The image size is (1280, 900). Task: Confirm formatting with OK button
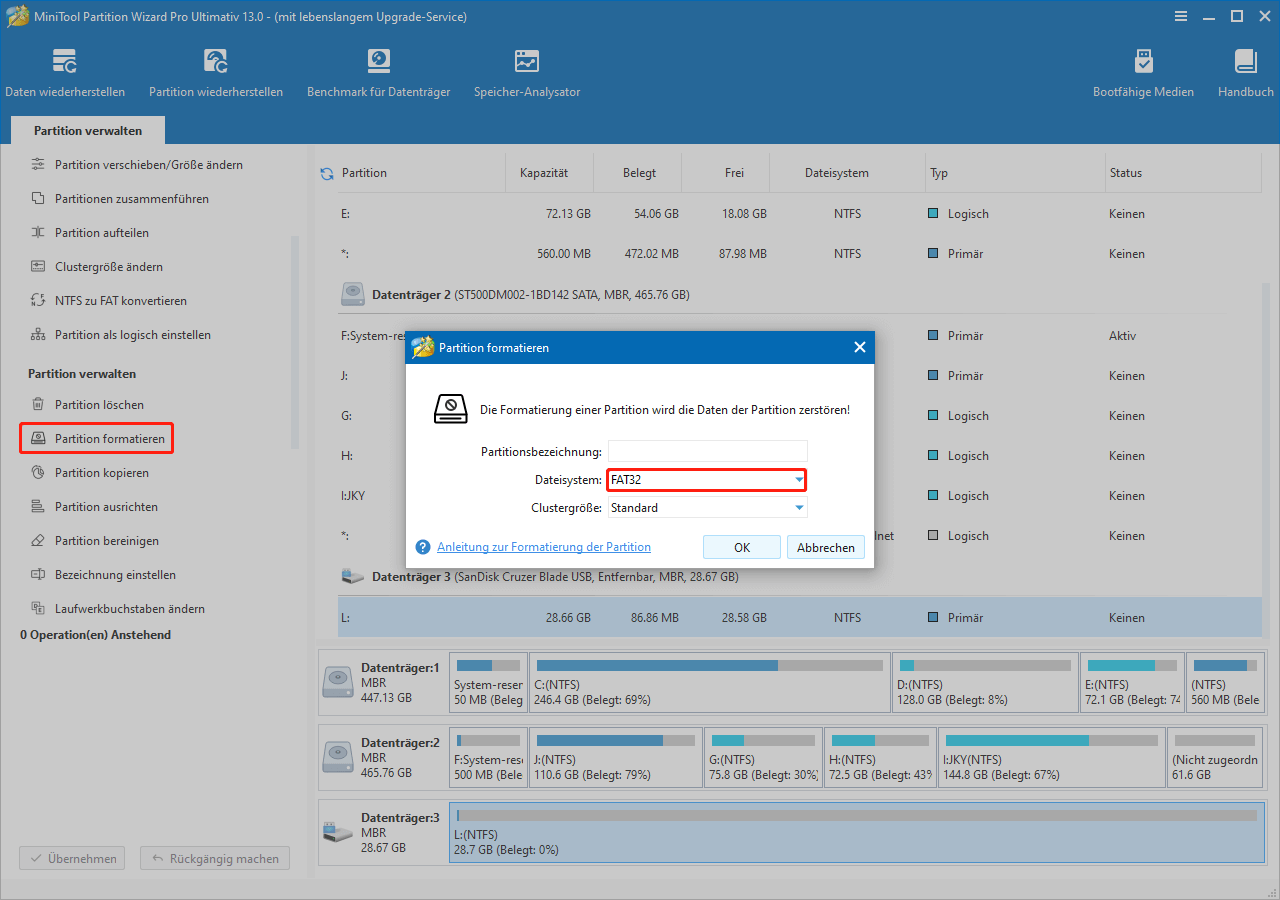coord(741,547)
